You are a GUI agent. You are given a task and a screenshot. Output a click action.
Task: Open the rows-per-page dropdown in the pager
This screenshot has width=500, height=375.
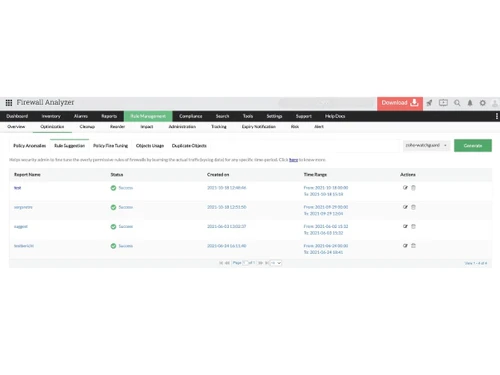pos(276,263)
